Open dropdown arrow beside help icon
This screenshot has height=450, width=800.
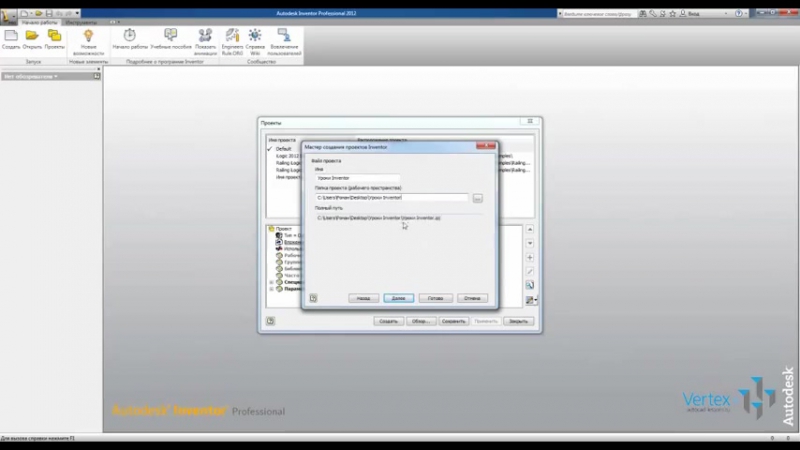(745, 14)
